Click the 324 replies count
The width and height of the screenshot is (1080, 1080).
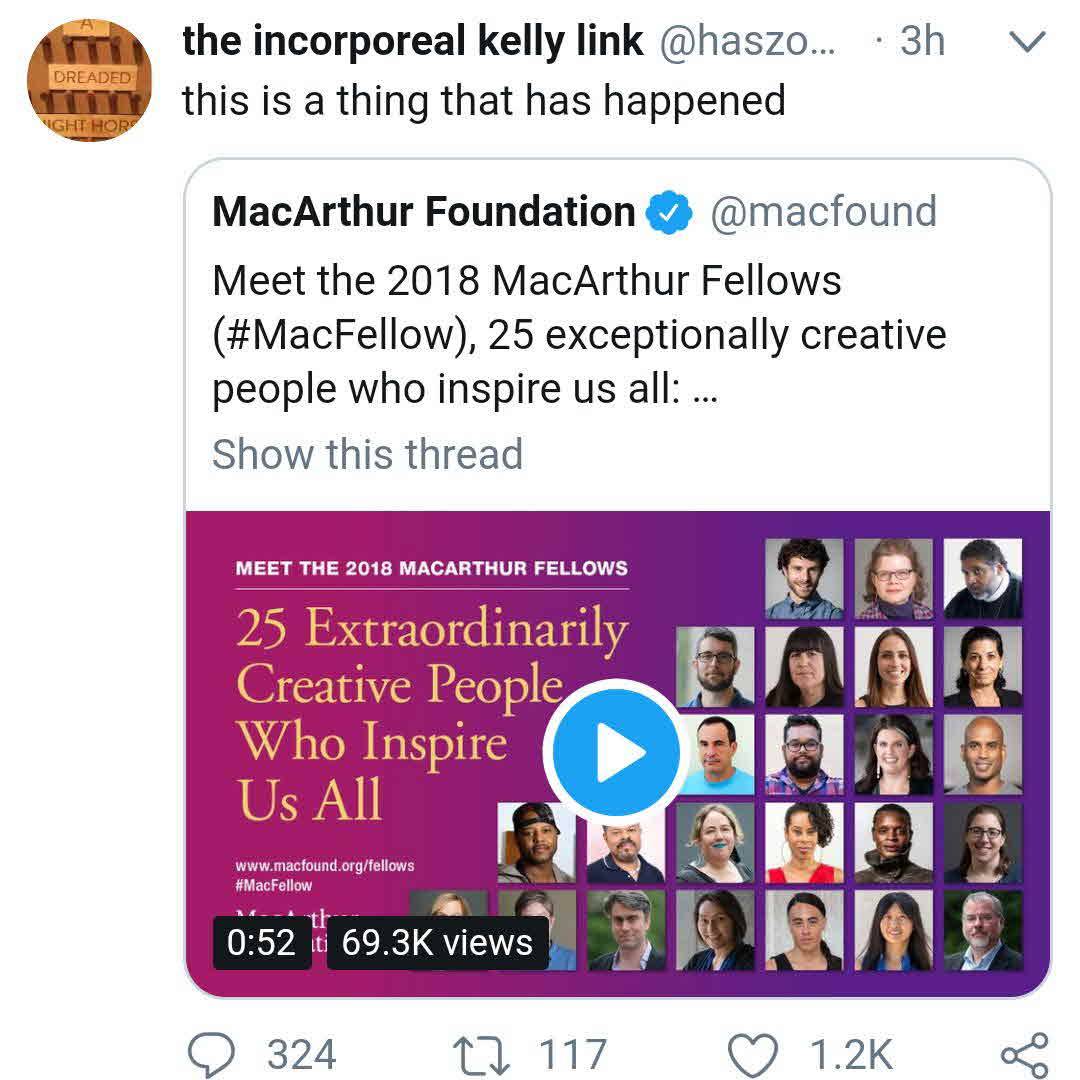point(302,1055)
